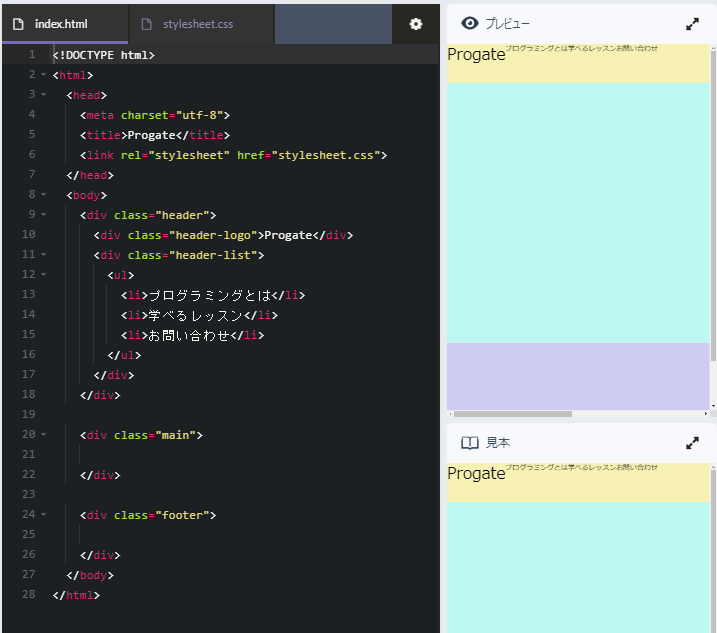Click the preview horizontal scrollbar right arrow
Image resolution: width=717 pixels, height=633 pixels.
(x=706, y=414)
